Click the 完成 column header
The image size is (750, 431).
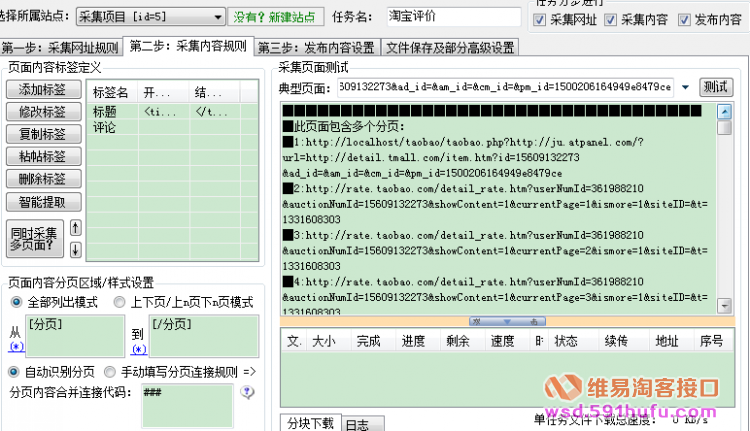[x=374, y=341]
